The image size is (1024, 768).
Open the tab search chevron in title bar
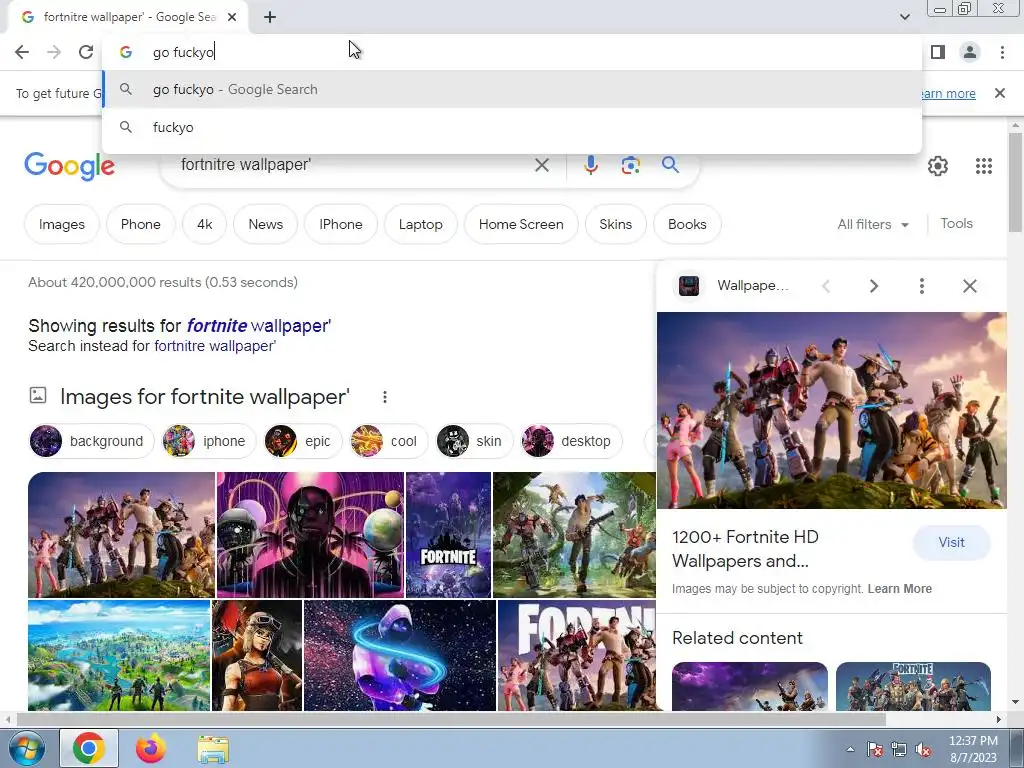click(x=904, y=17)
